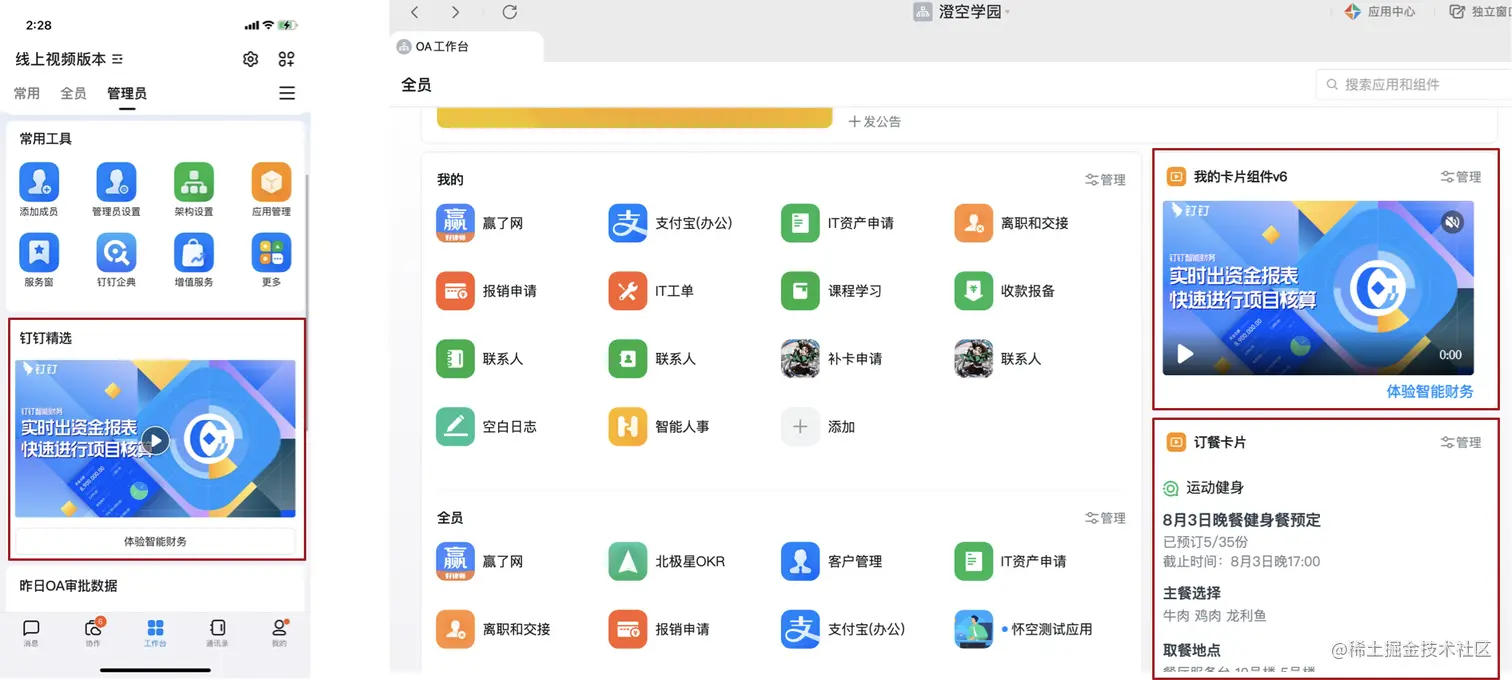Image resolution: width=1512 pixels, height=680 pixels.
Task: Open 更多 tools icon on mobile
Action: [x=271, y=253]
